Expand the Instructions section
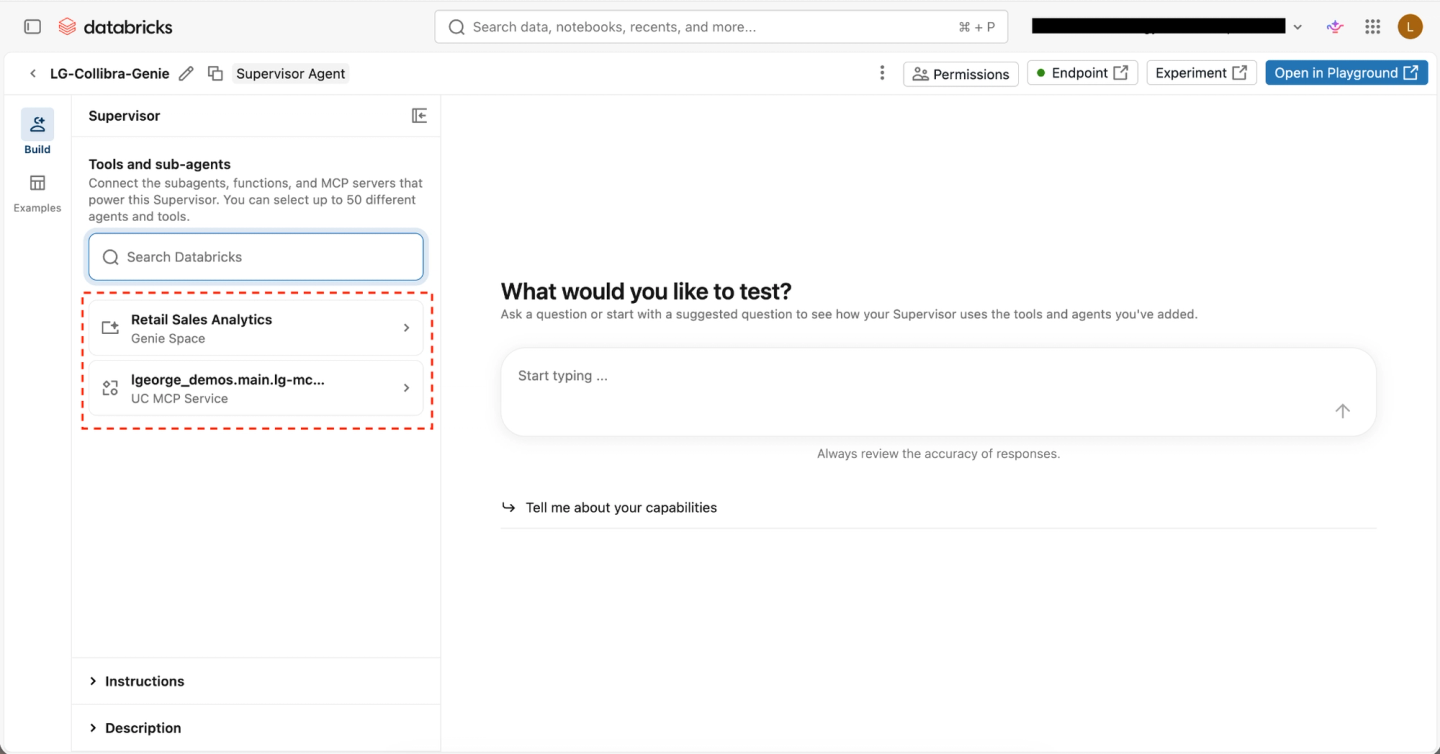The width and height of the screenshot is (1440, 754). [x=256, y=681]
